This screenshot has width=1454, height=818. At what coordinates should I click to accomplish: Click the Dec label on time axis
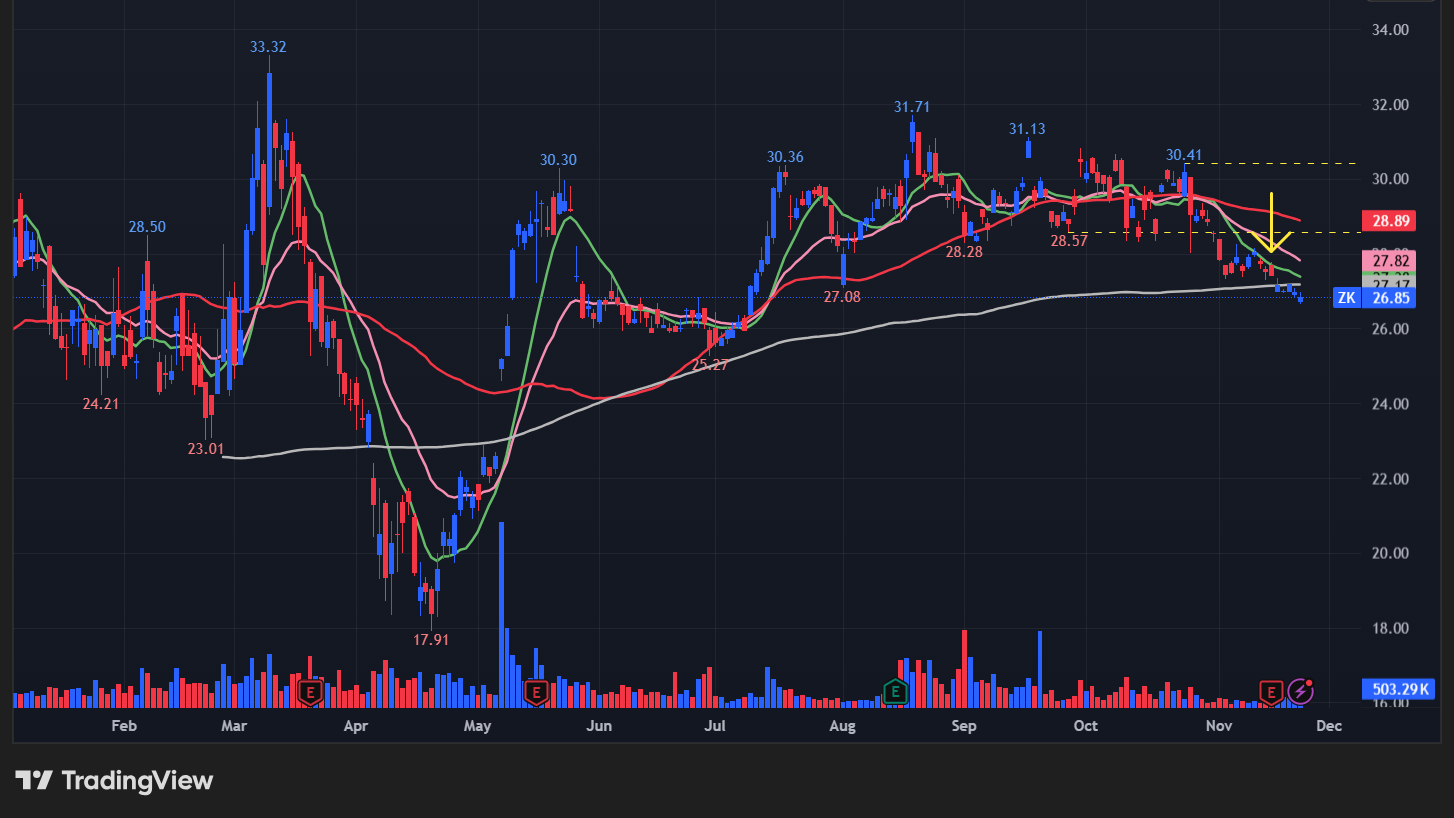click(x=1328, y=725)
